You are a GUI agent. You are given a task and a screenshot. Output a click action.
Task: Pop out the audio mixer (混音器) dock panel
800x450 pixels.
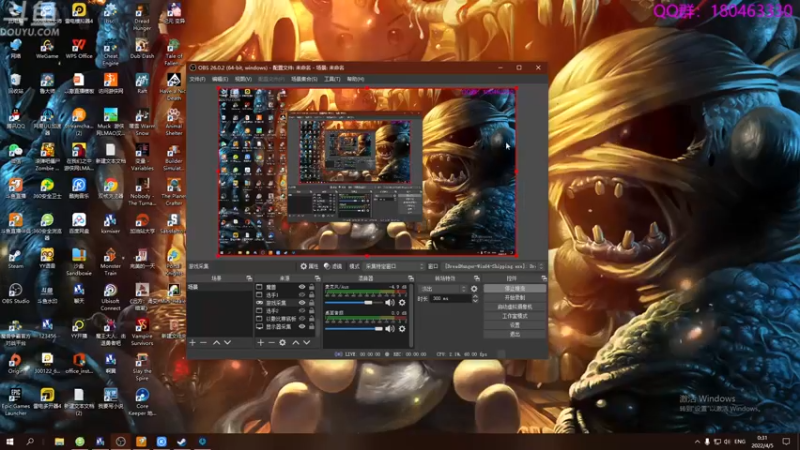[411, 278]
